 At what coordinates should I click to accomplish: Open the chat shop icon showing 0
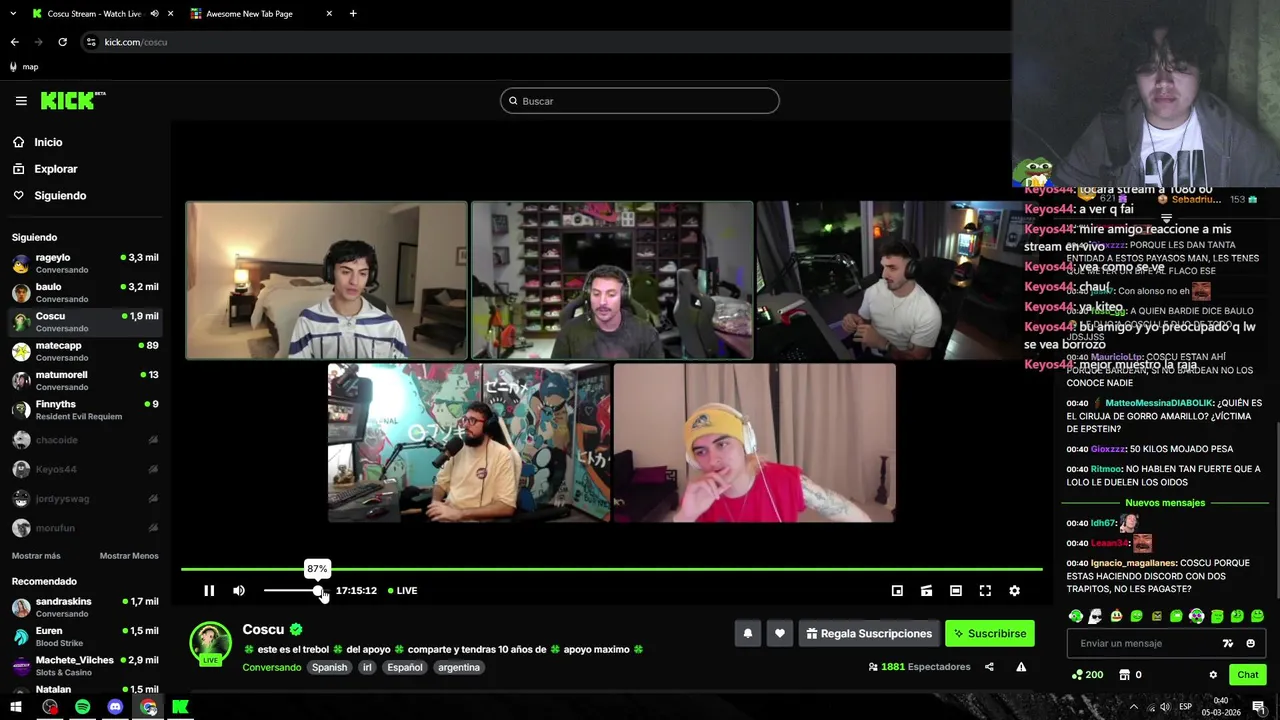tap(1130, 675)
